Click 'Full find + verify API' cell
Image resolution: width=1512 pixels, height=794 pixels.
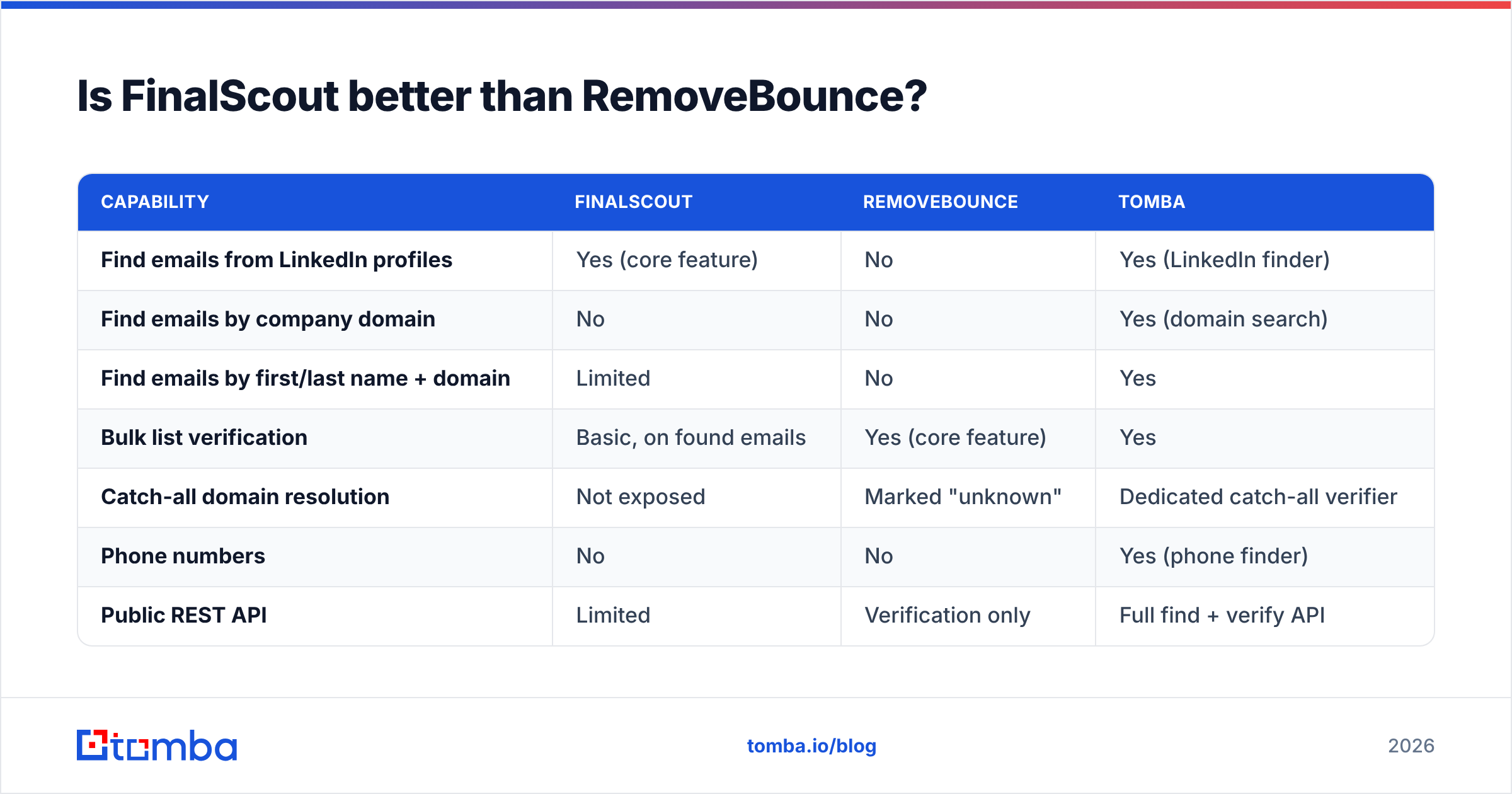1222,615
